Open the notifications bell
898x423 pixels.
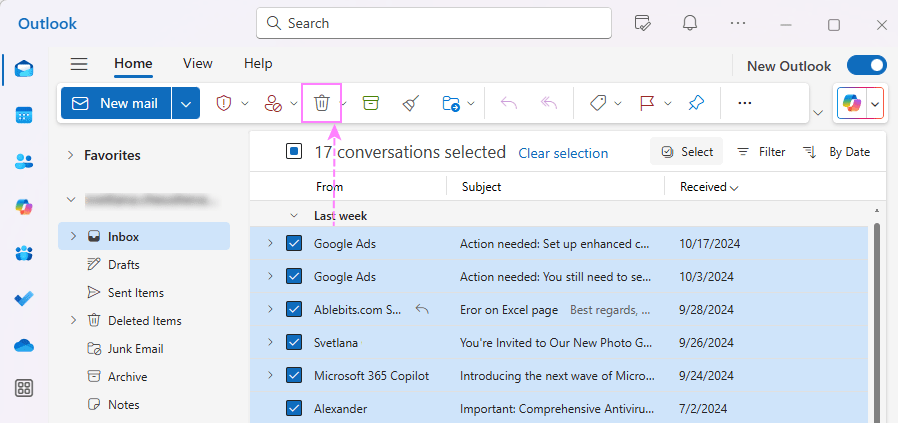coord(690,23)
